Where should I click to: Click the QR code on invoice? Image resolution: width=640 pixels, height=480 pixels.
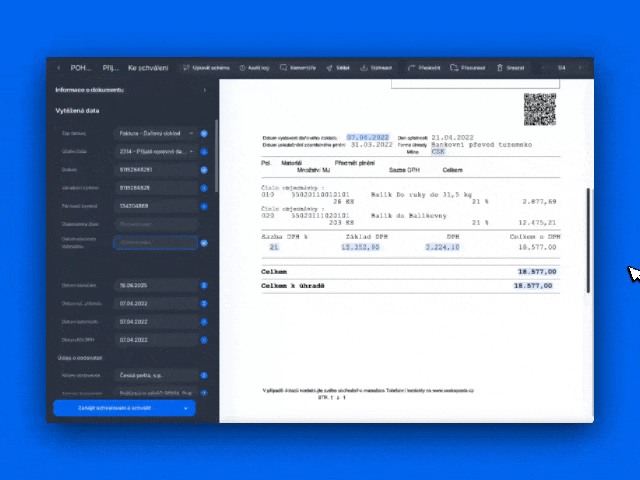[x=540, y=109]
